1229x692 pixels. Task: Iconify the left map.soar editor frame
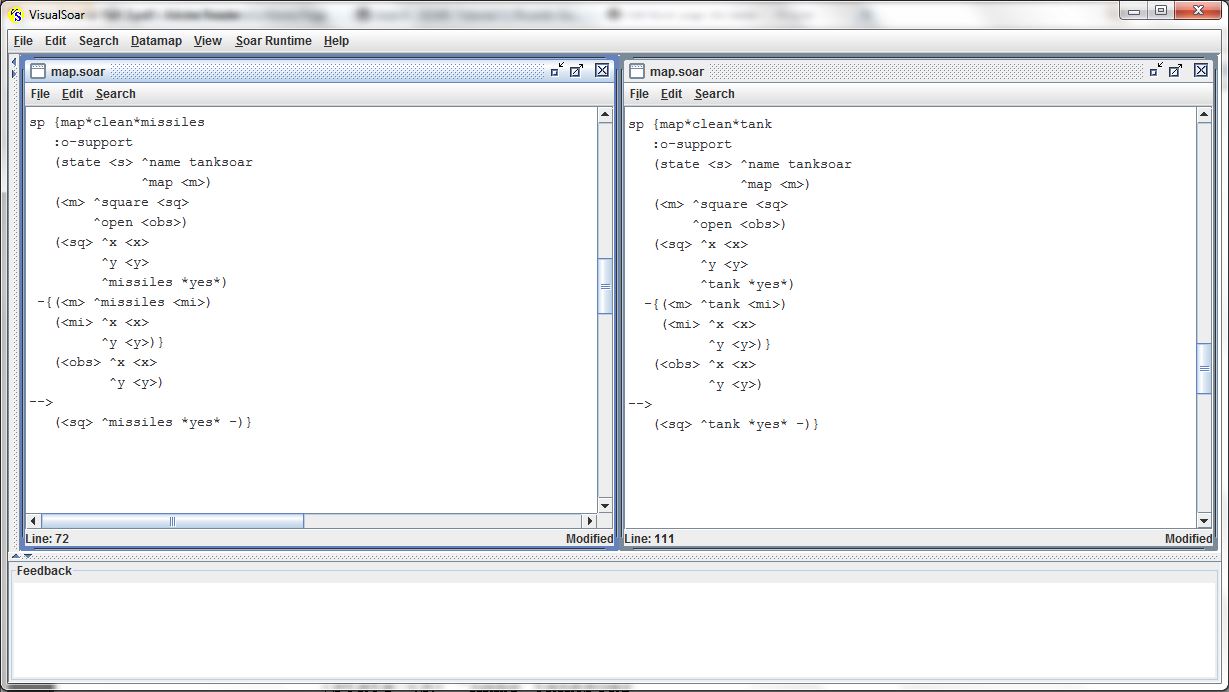click(x=557, y=70)
